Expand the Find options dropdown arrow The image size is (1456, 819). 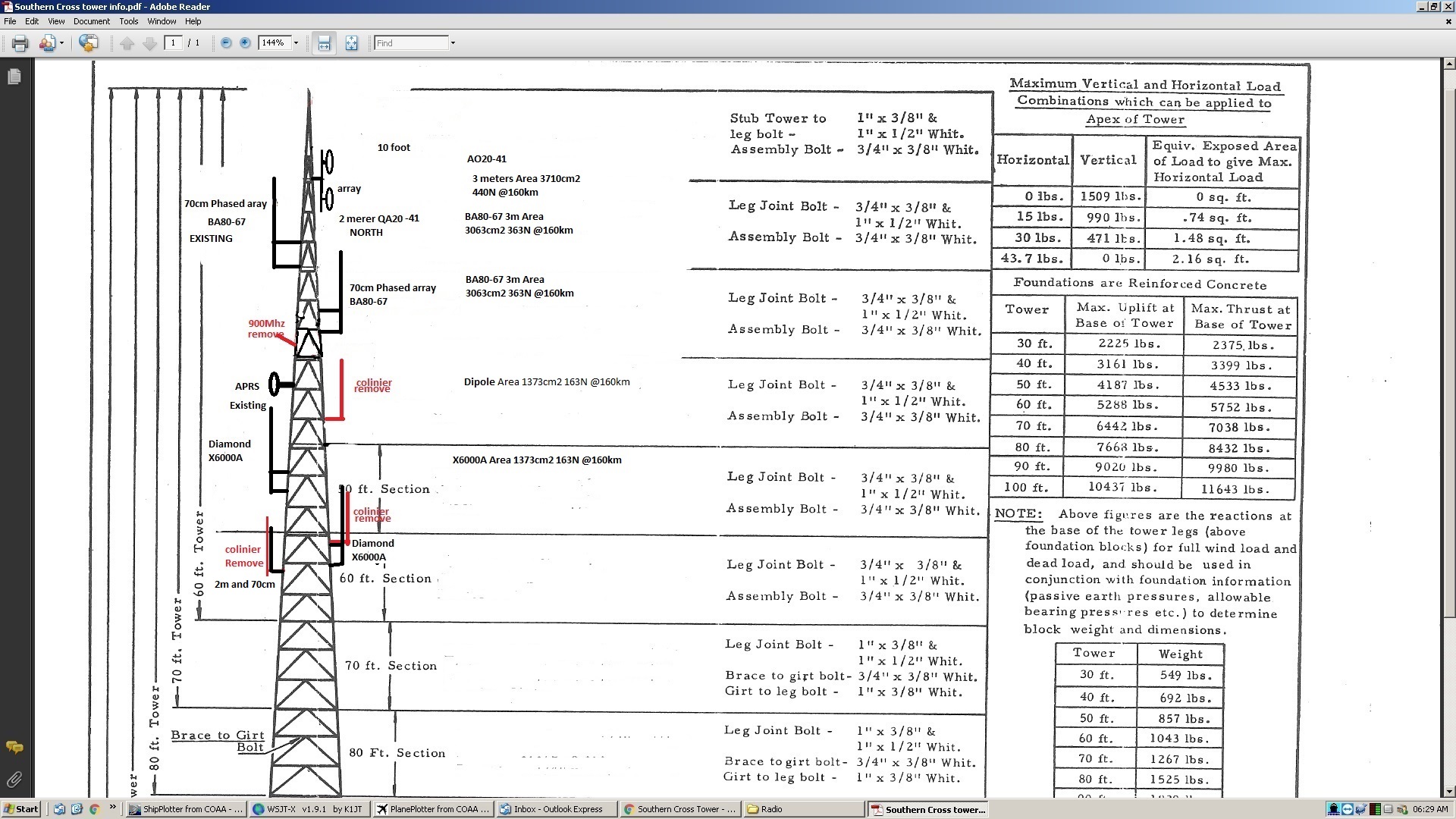(x=453, y=43)
